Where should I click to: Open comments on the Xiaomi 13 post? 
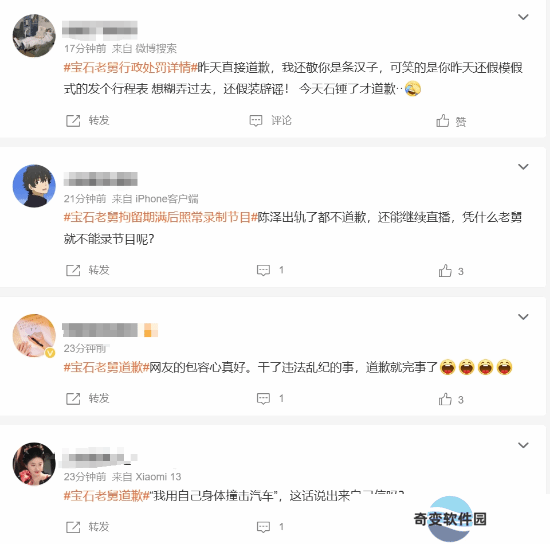[263, 527]
